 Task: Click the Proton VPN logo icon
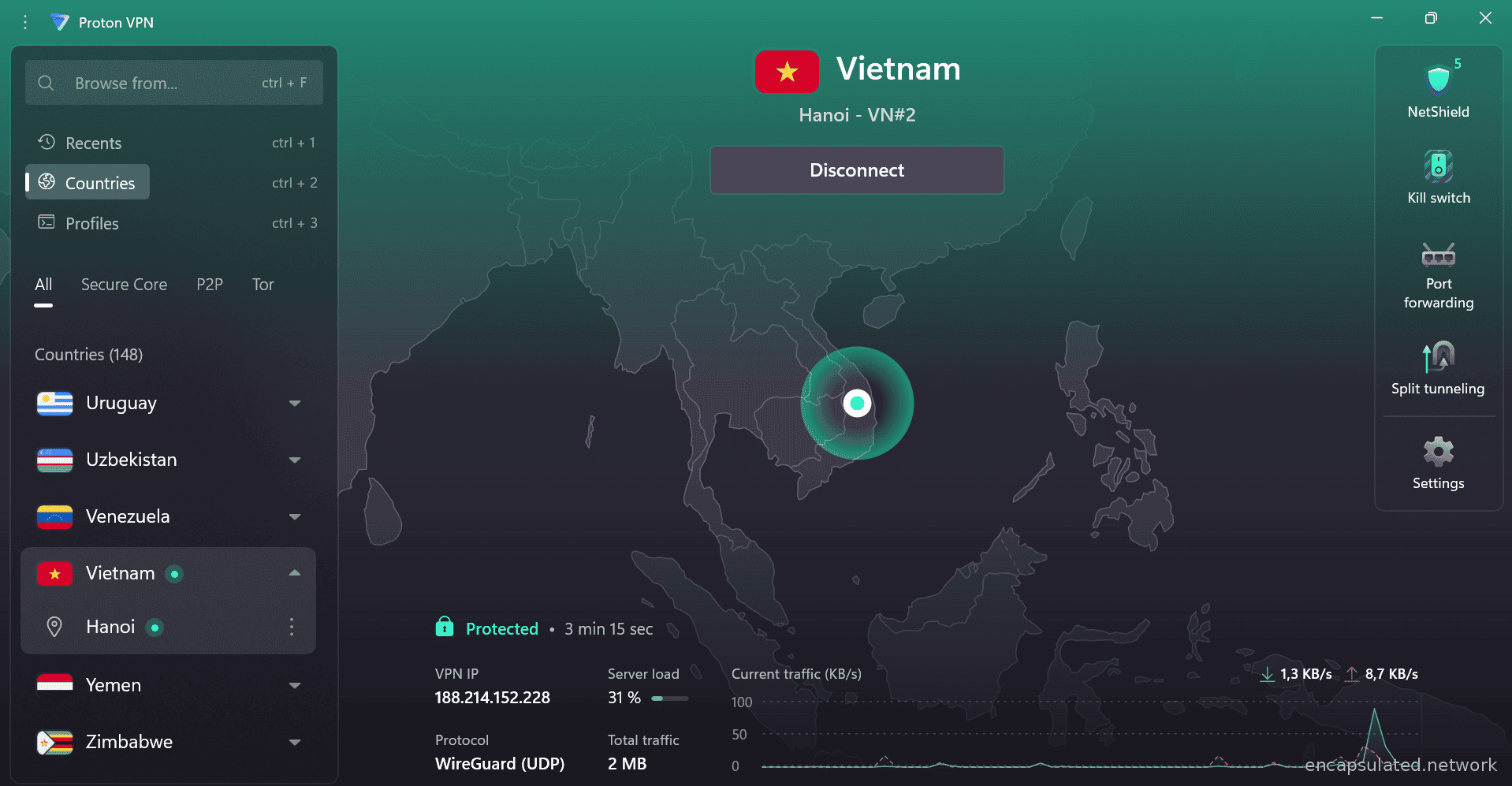click(60, 22)
